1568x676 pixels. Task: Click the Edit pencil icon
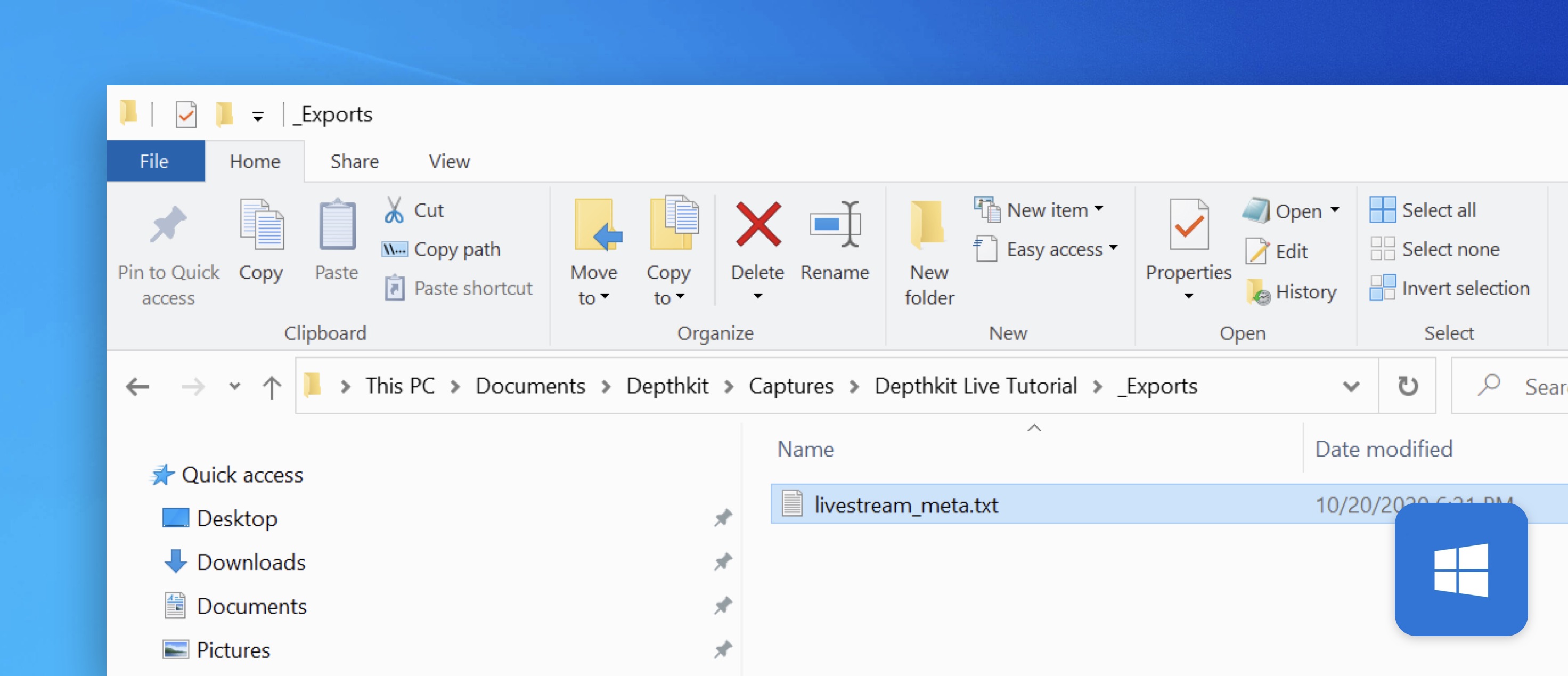[1257, 251]
